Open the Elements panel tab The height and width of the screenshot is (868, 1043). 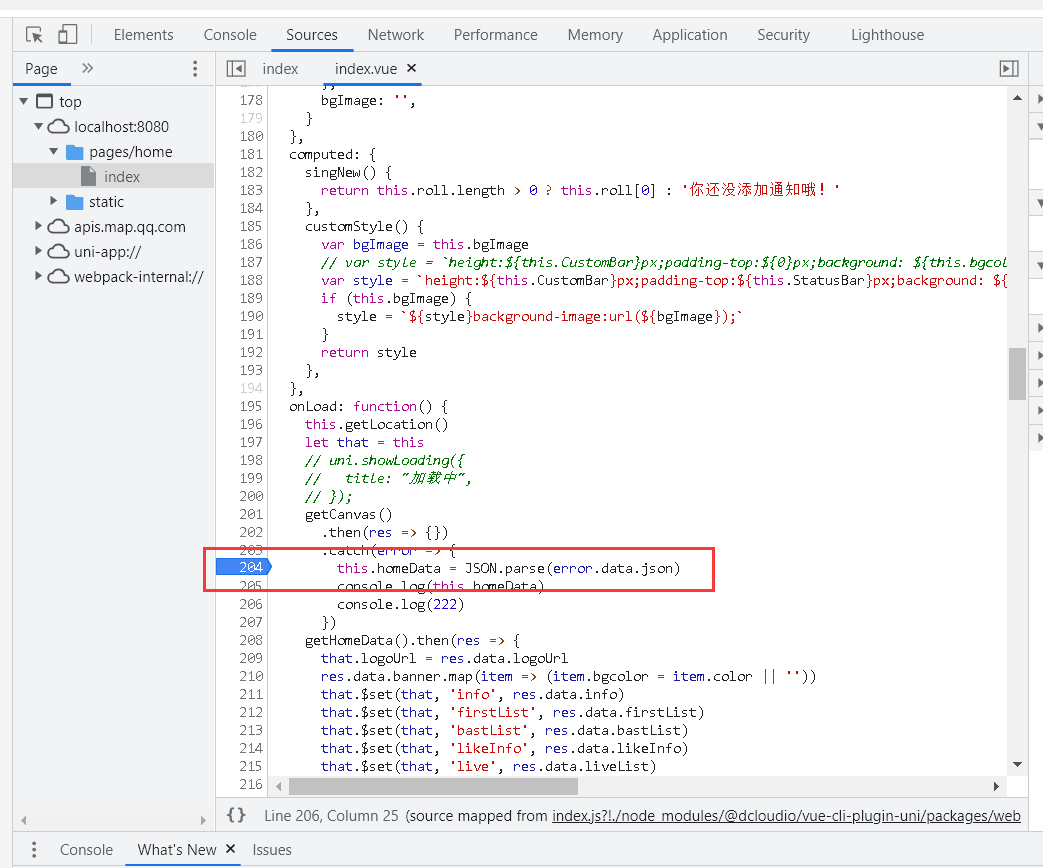coord(144,35)
